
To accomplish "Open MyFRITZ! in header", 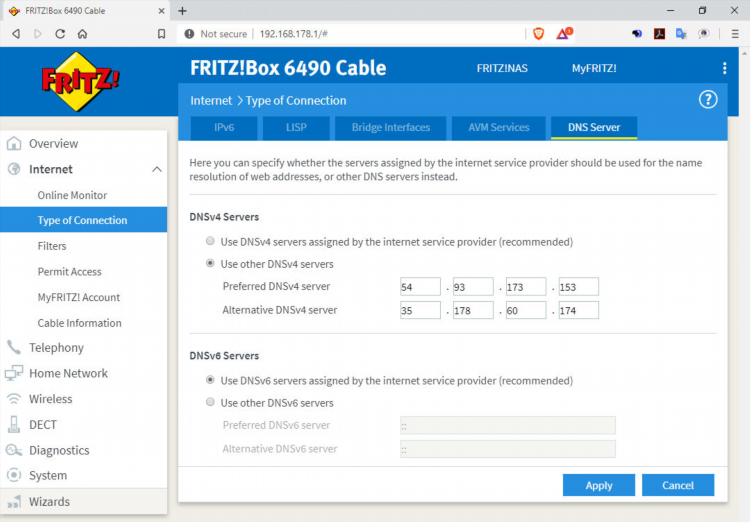I will (594, 68).
